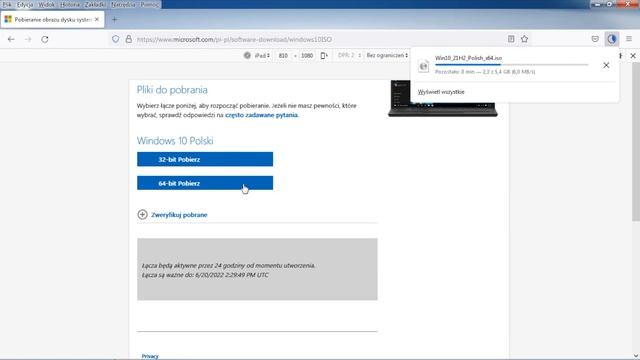640x360 pixels.
Task: Click the Win10_21H2_Polish_x64.iso file name
Action: (x=469, y=58)
